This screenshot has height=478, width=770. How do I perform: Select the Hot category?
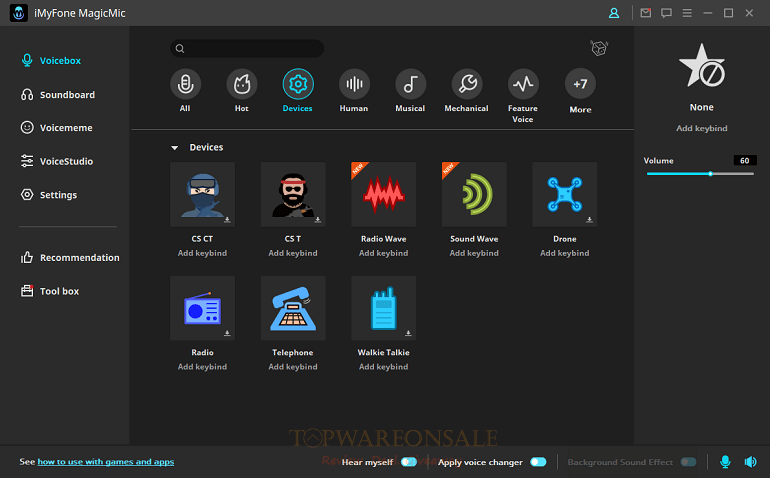(x=242, y=84)
